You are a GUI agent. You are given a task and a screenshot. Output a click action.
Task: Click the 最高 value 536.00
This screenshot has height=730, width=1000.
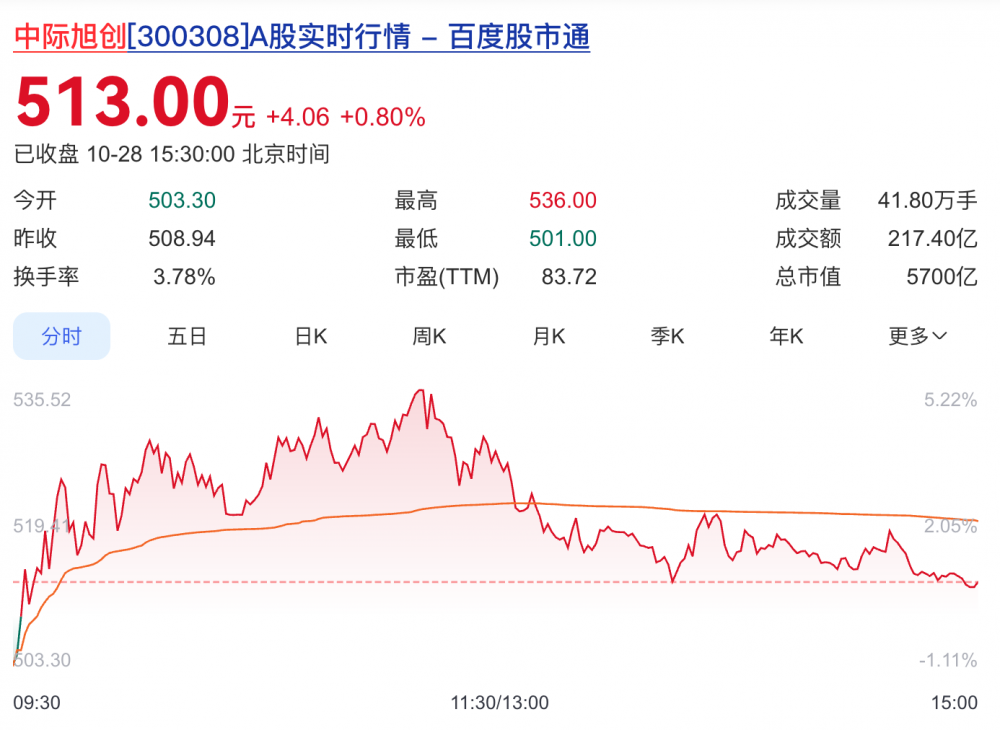pos(563,201)
